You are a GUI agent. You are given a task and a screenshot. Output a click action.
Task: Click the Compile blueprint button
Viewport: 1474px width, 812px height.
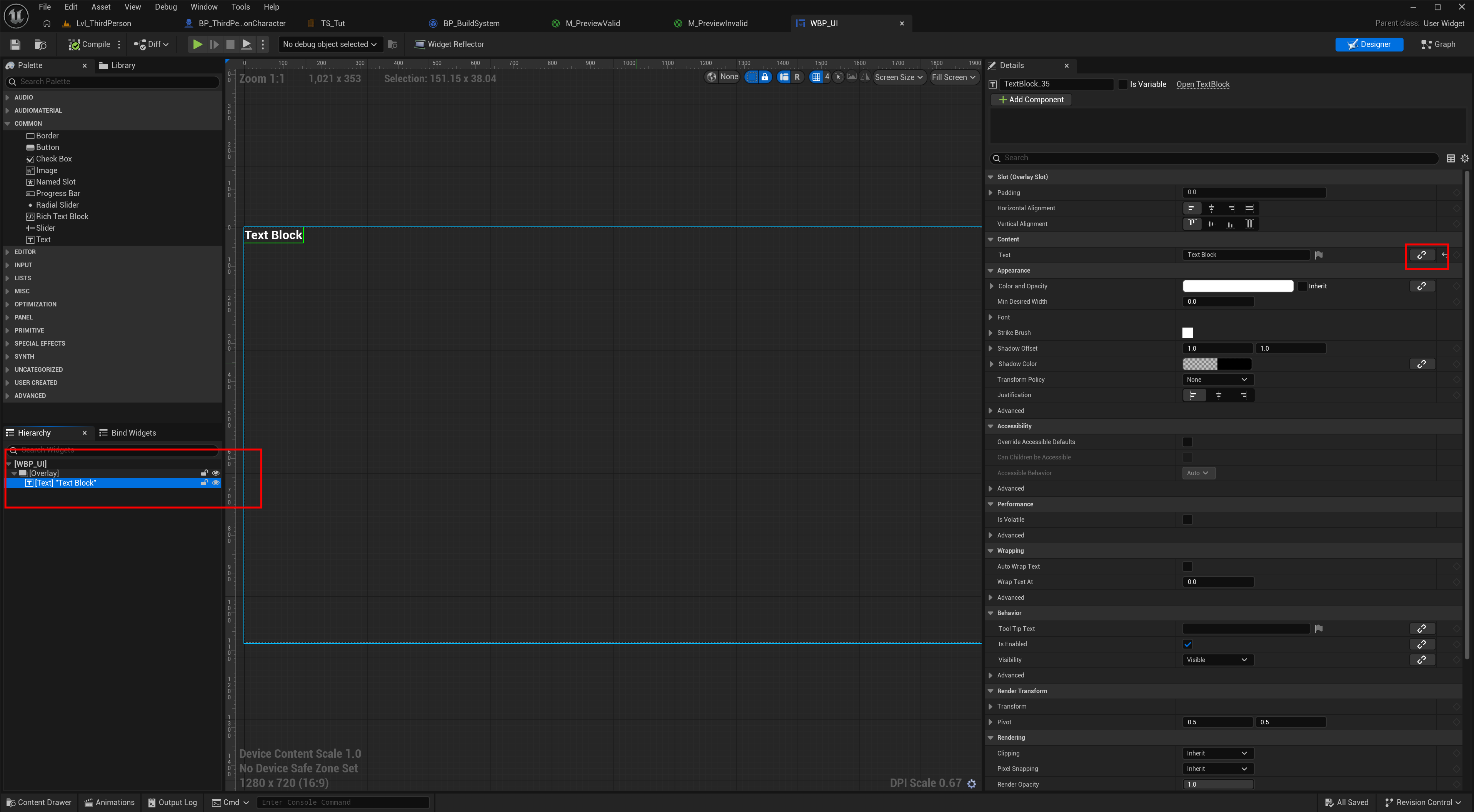click(x=89, y=44)
